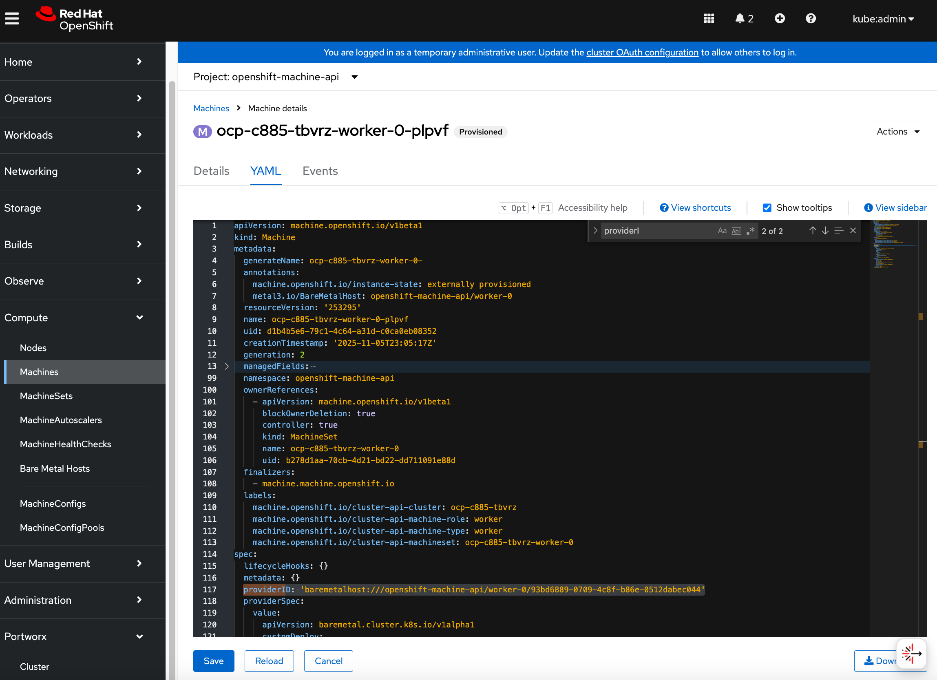Jump to next providerI search match
937x680 pixels.
pos(826,230)
